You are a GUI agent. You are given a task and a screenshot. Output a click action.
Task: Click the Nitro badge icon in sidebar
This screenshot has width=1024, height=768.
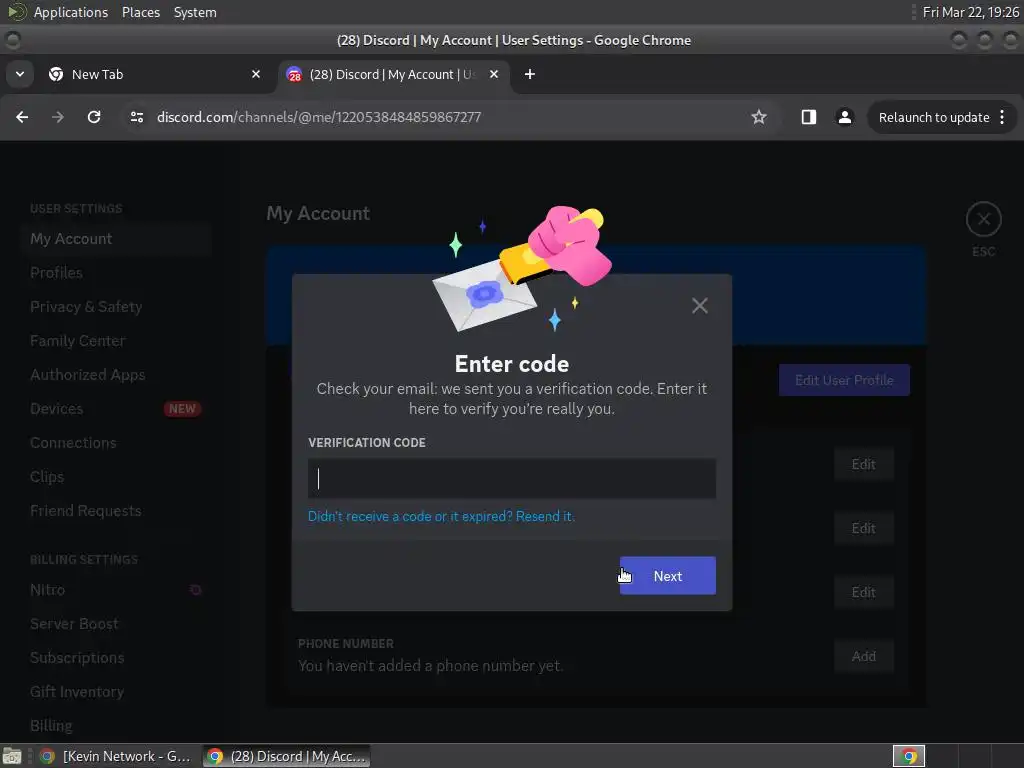pyautogui.click(x=195, y=590)
